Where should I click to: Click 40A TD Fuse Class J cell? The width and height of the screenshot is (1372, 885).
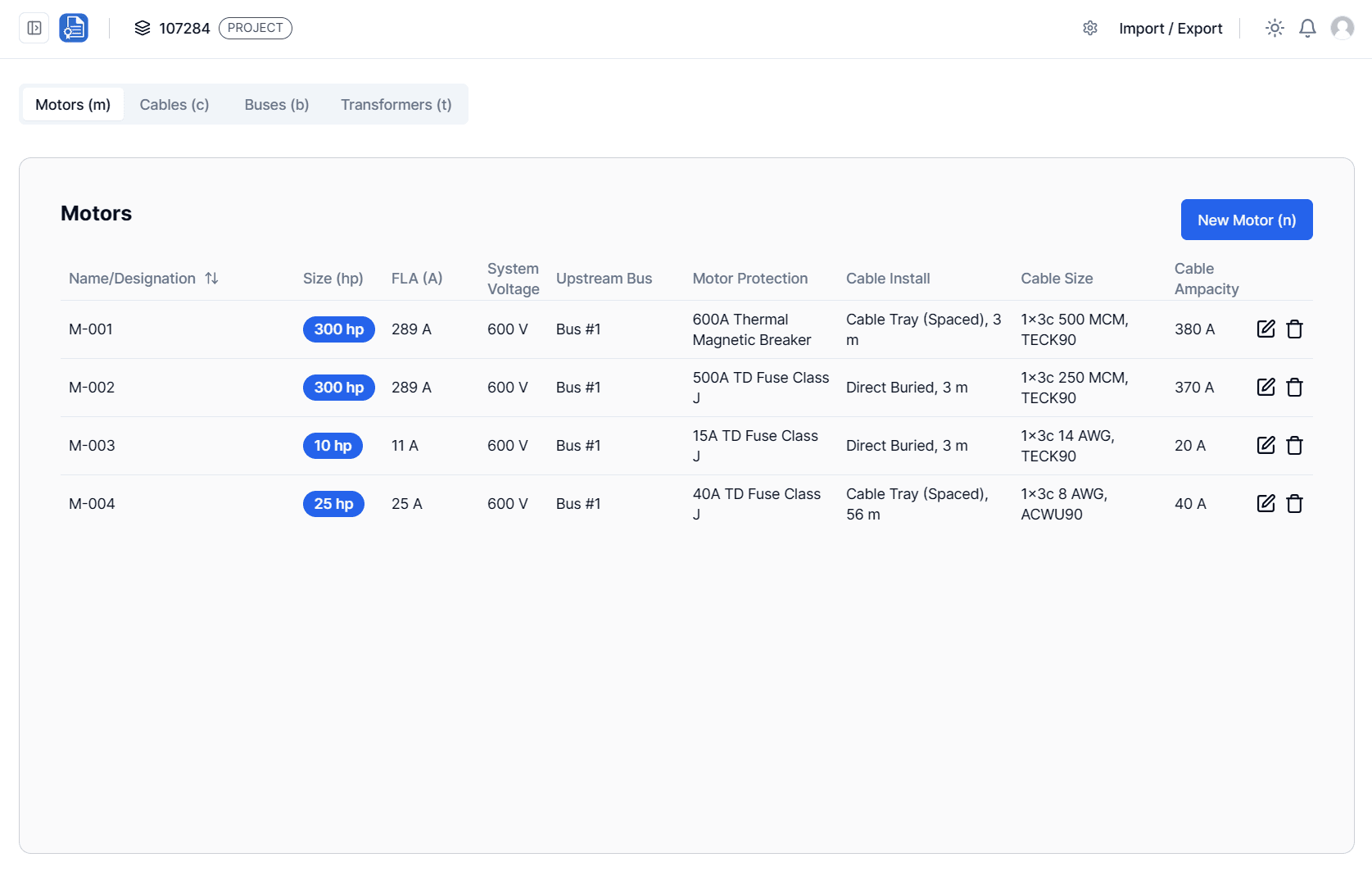(757, 504)
